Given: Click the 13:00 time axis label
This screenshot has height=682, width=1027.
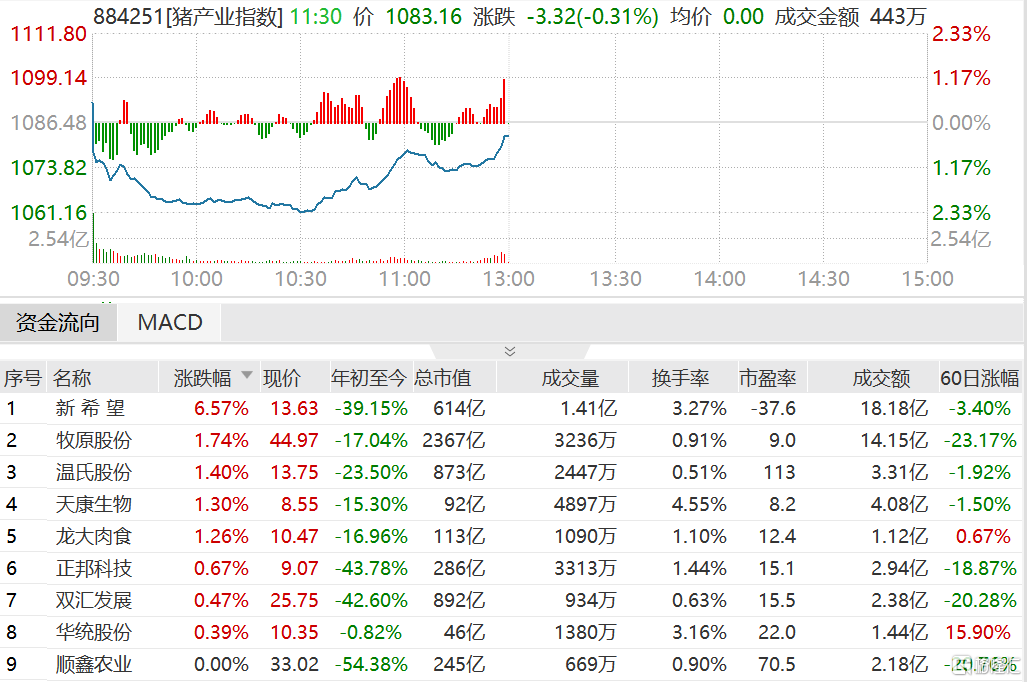Looking at the screenshot, I should tap(508, 278).
